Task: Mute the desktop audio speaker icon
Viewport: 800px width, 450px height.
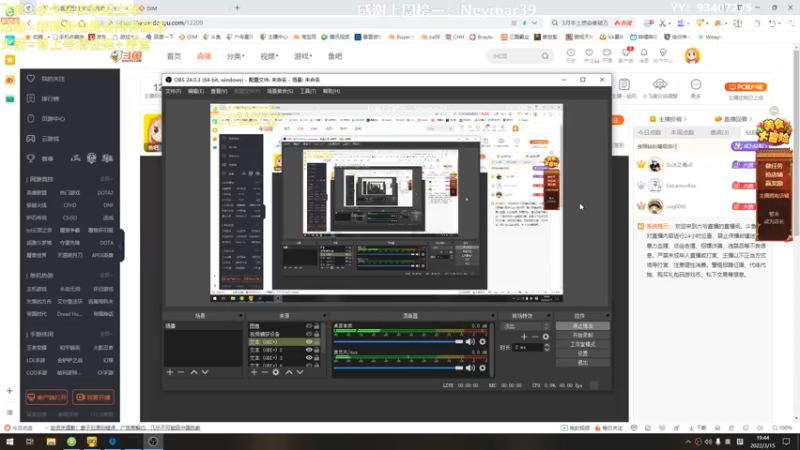Action: point(470,341)
